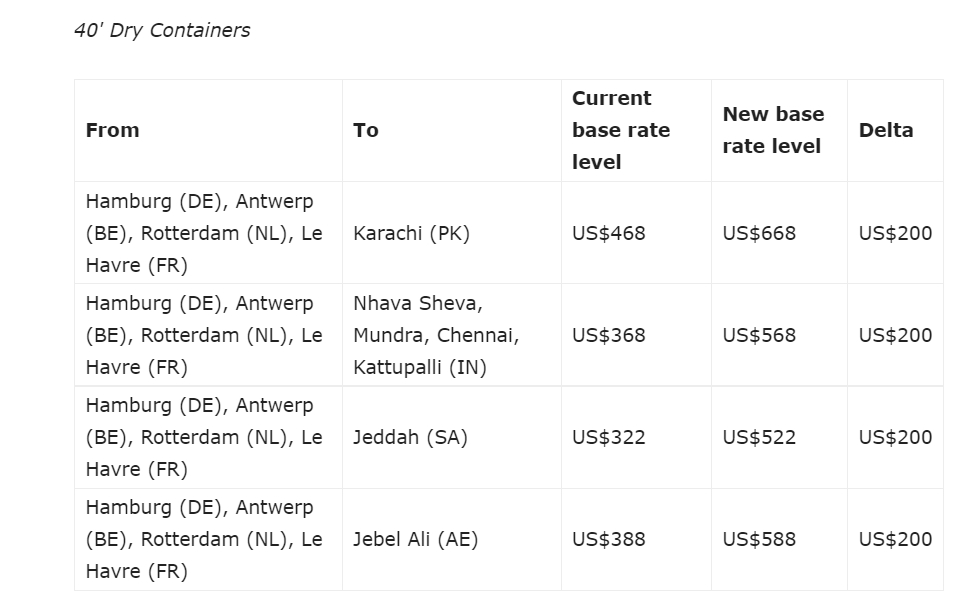This screenshot has height=606, width=956.
Task: Select the US$568 new rate cell
Action: click(759, 335)
